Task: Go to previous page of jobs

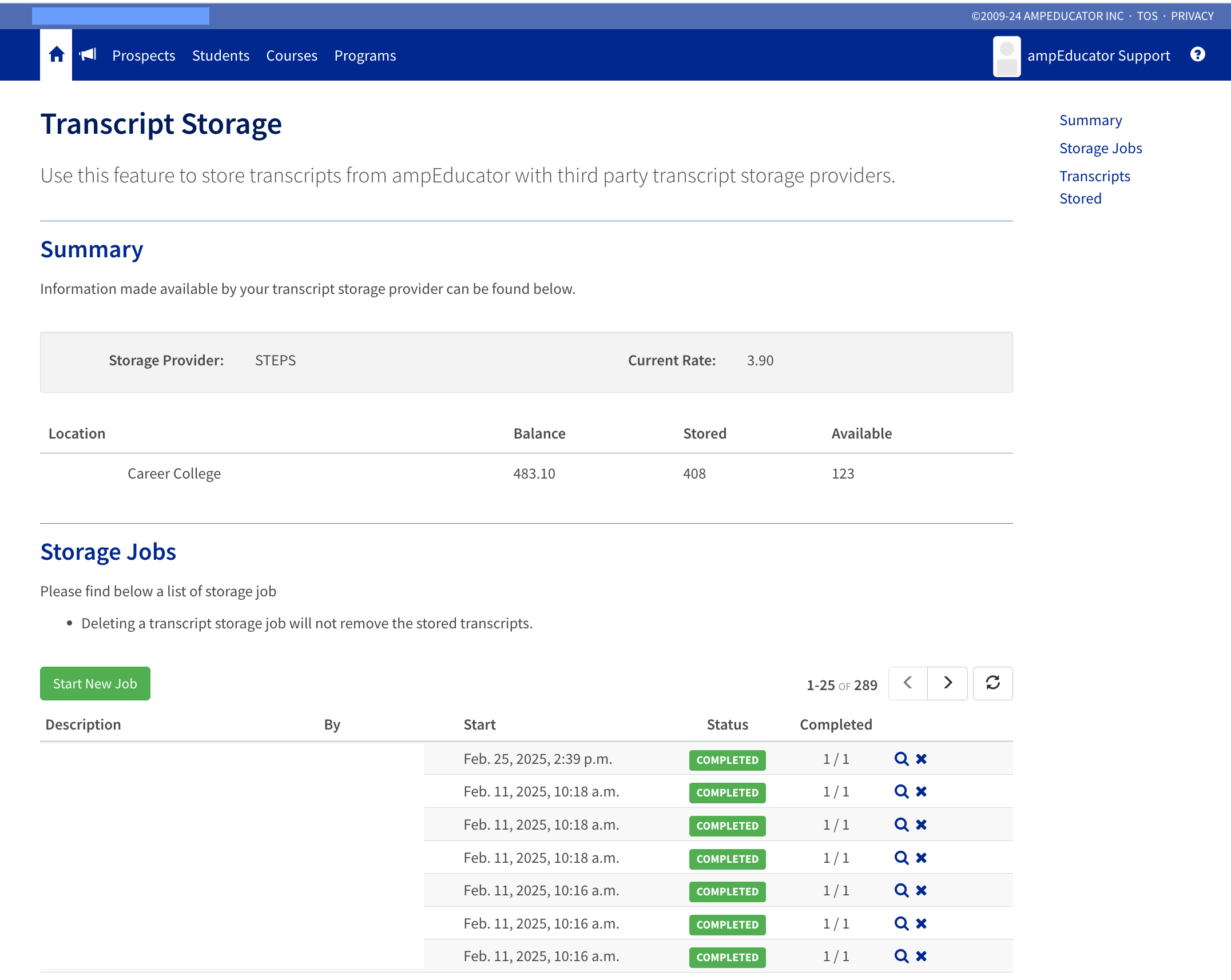Action: coord(908,683)
